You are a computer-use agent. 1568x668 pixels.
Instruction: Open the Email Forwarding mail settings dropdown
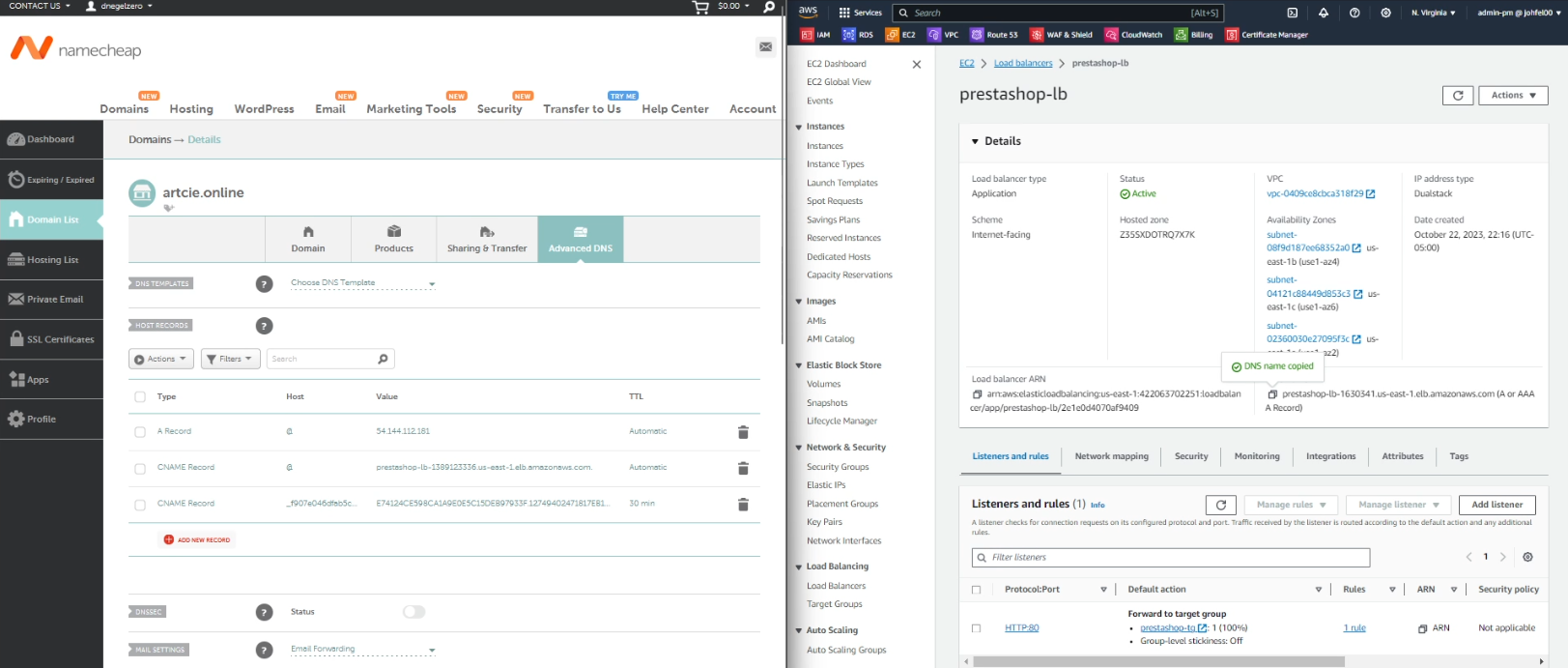coord(362,650)
